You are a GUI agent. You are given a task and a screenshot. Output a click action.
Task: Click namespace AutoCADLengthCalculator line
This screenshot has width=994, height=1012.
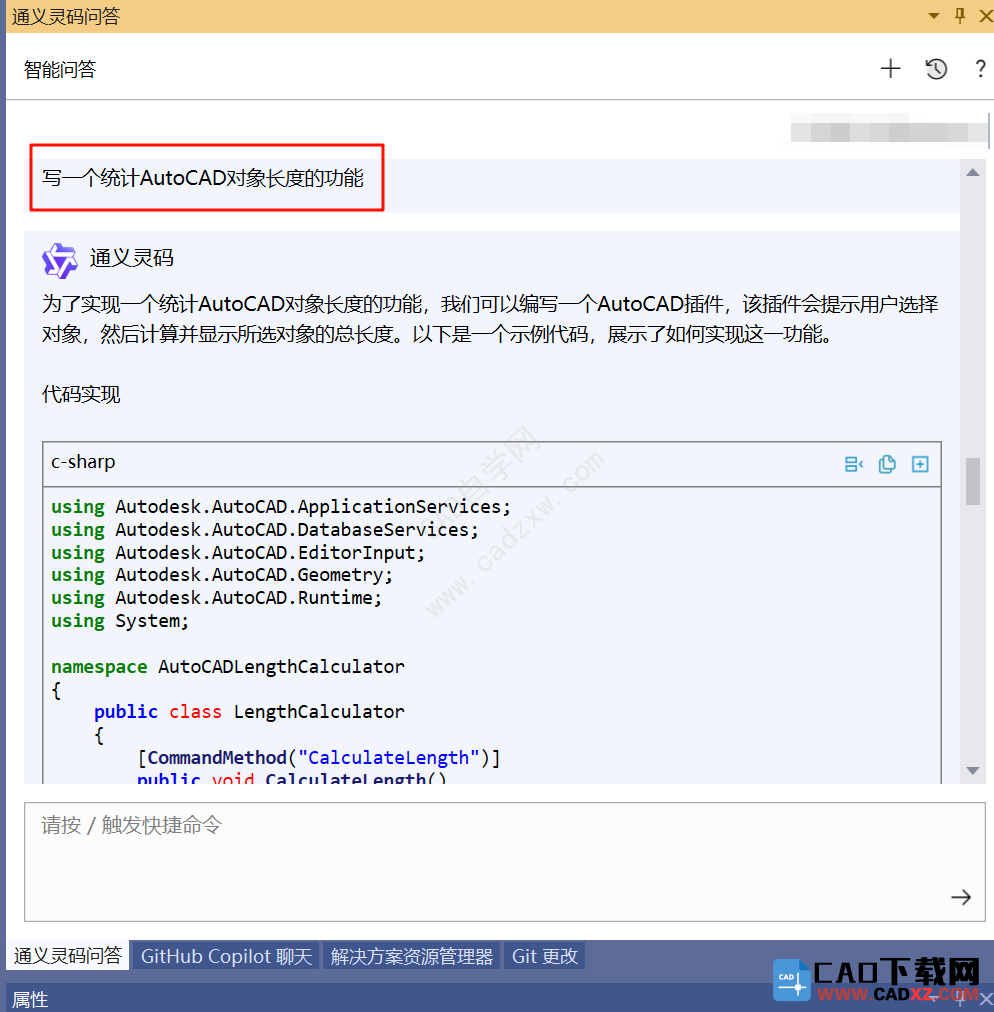coord(228,667)
